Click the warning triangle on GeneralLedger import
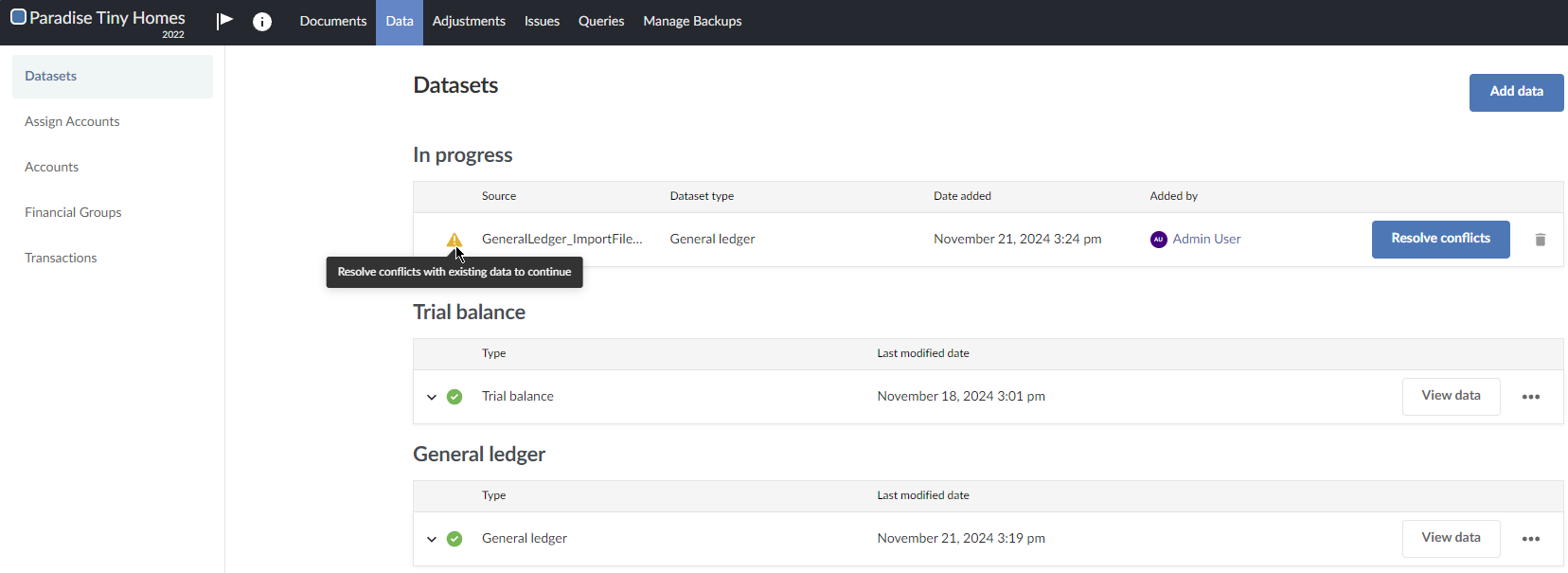This screenshot has height=573, width=1568. pos(454,240)
